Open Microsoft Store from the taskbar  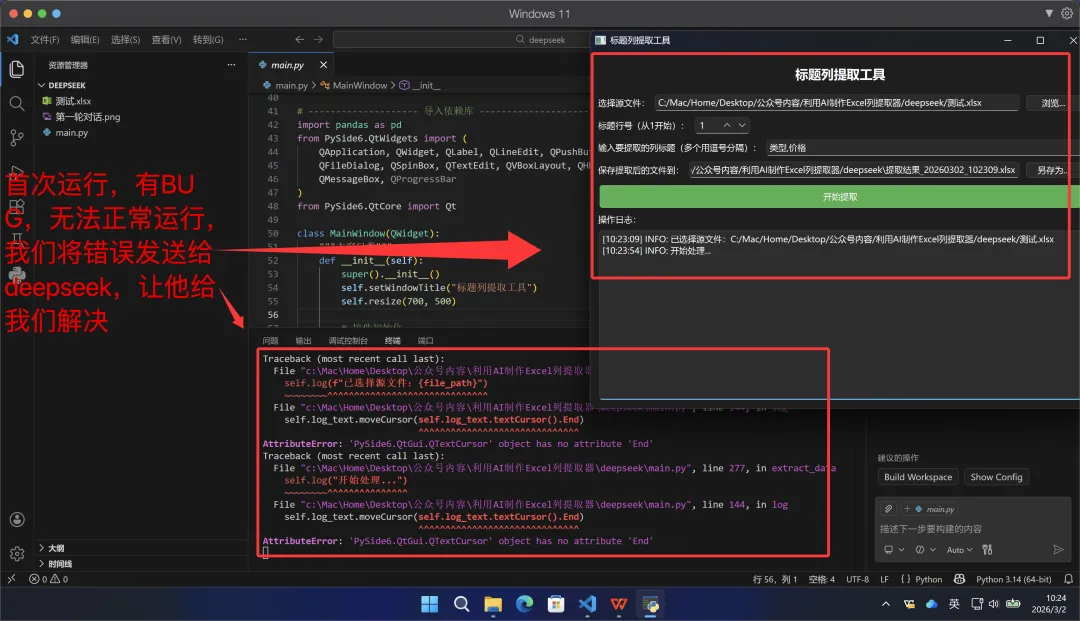(x=556, y=604)
